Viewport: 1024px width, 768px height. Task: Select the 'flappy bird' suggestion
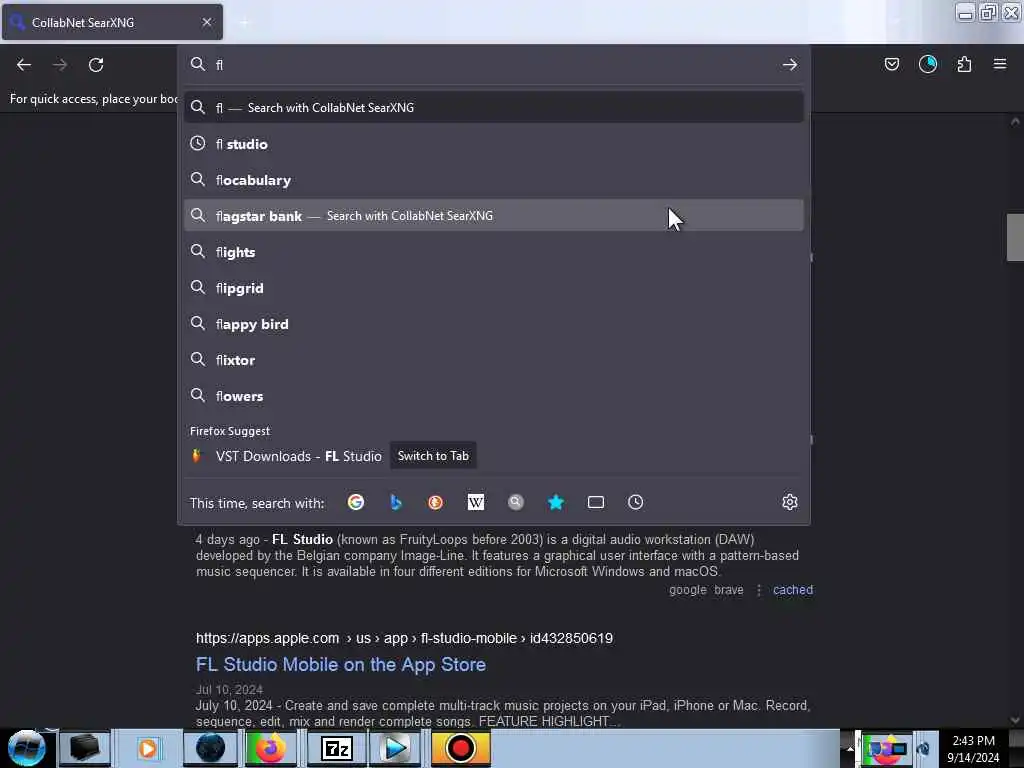[x=494, y=324]
